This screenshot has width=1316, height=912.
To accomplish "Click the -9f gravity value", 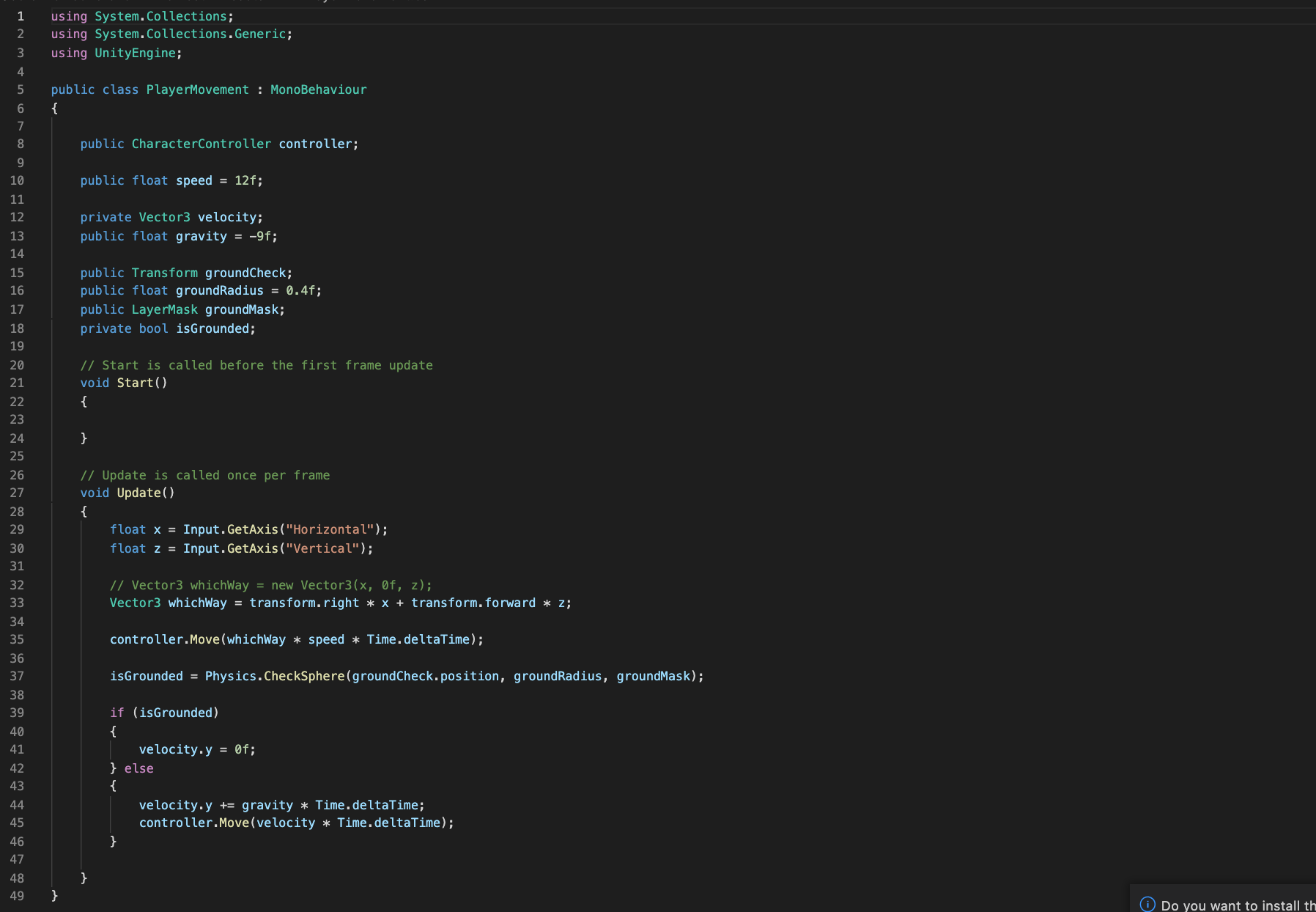I will click(x=260, y=236).
